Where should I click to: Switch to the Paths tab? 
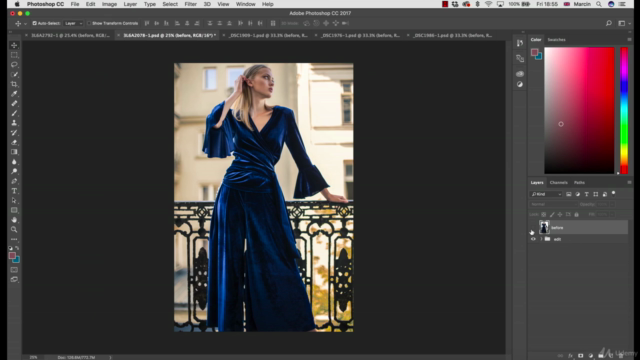[x=579, y=182]
